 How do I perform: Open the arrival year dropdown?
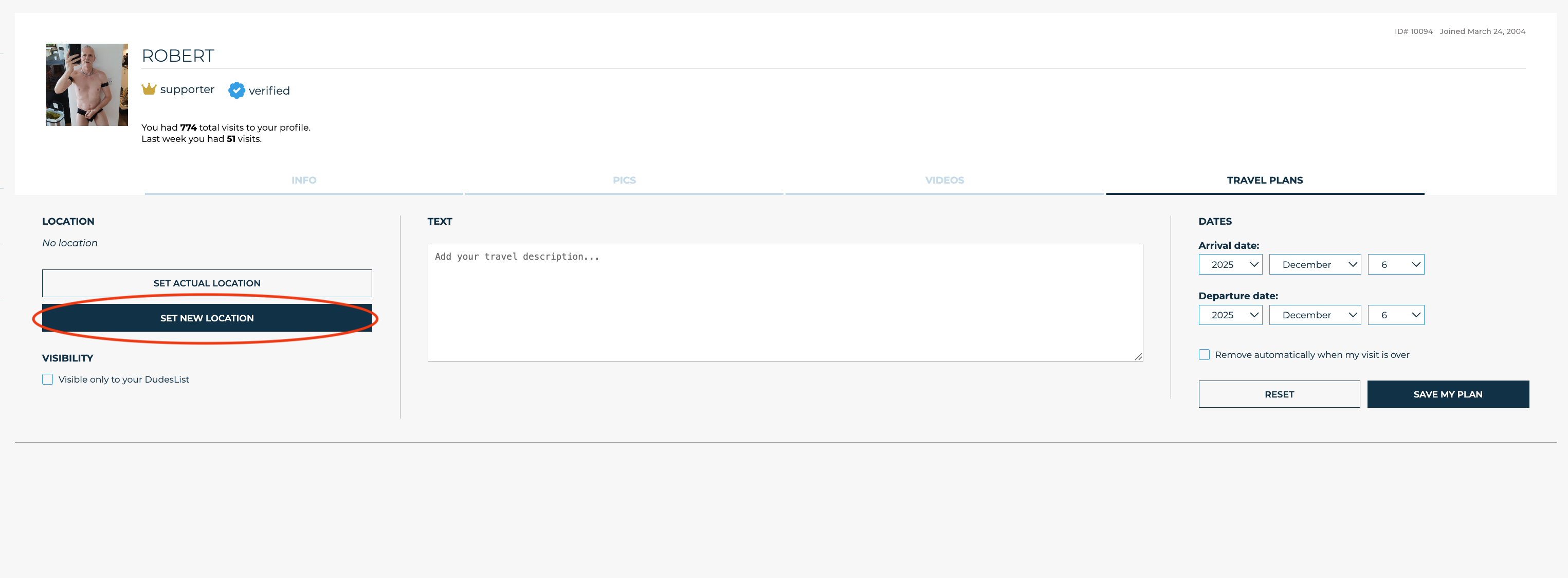pos(1230,264)
